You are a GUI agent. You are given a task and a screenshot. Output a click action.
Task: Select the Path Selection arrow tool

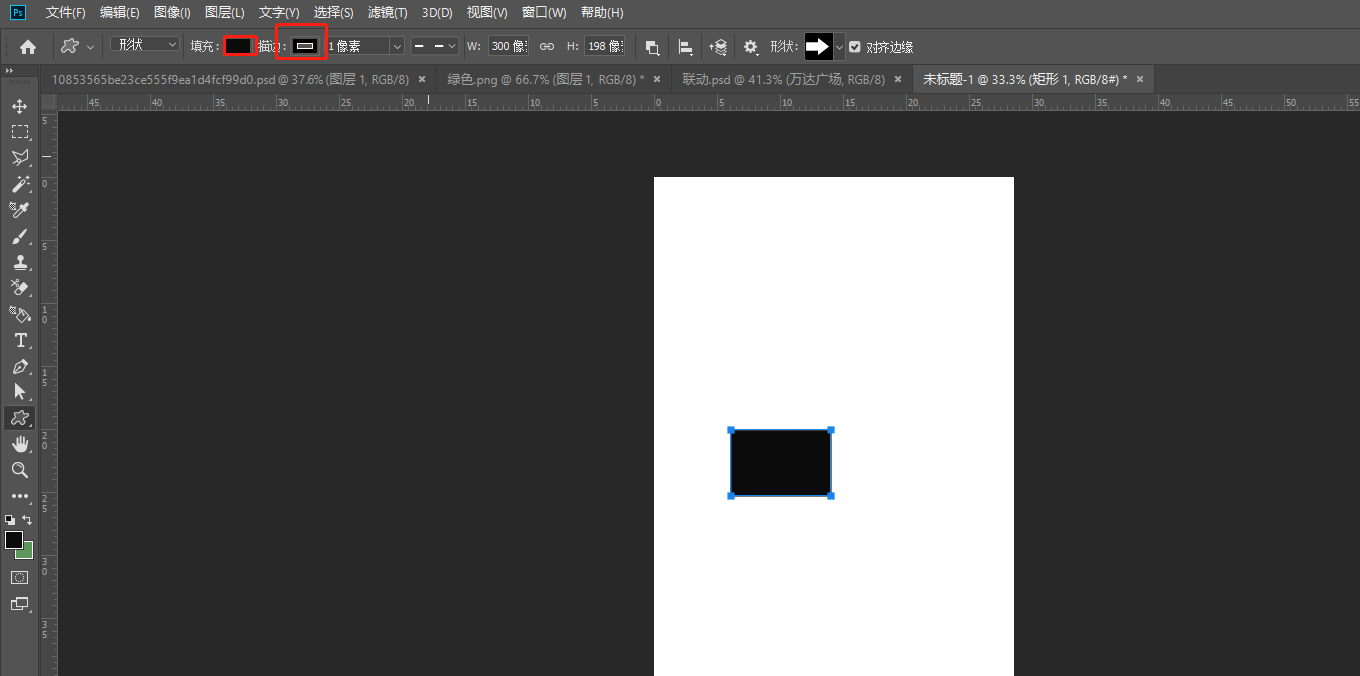[x=20, y=392]
